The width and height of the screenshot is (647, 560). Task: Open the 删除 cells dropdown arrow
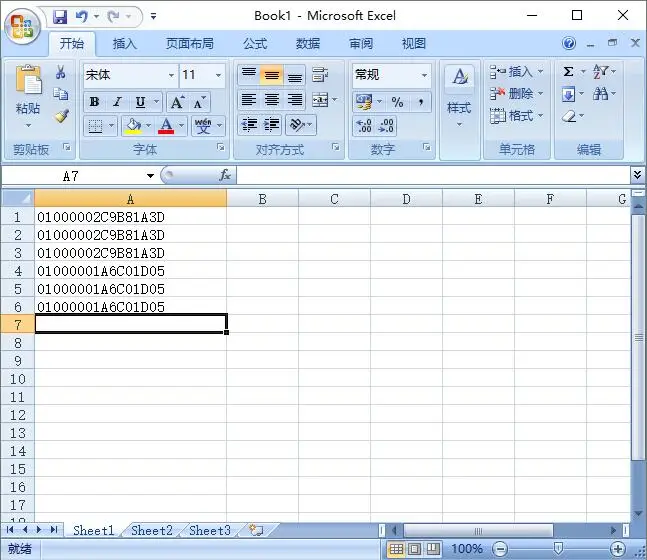[x=541, y=94]
